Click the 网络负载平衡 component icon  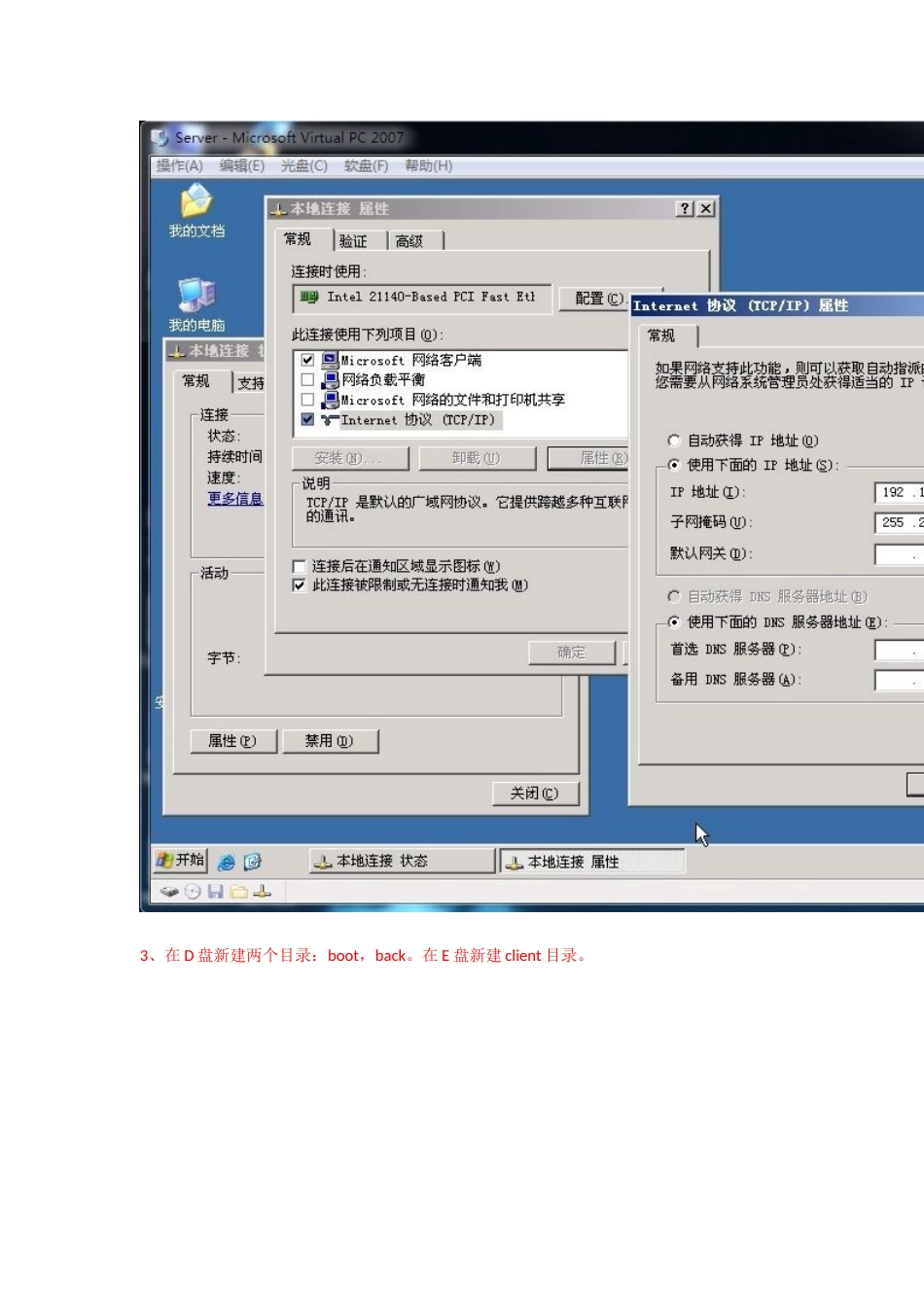[x=331, y=380]
